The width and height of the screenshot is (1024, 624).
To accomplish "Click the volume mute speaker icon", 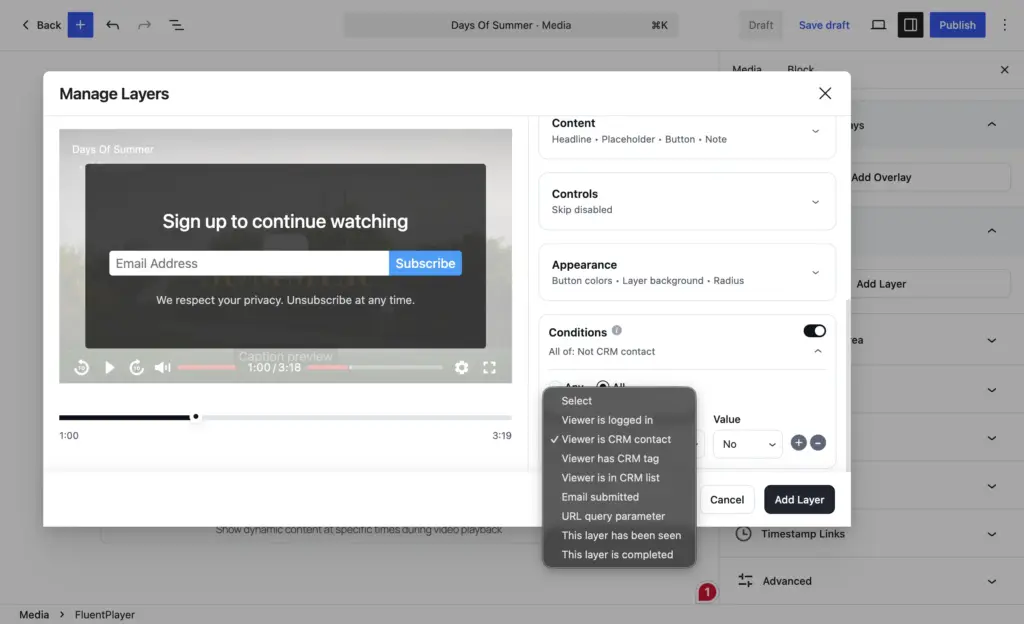I will [163, 367].
